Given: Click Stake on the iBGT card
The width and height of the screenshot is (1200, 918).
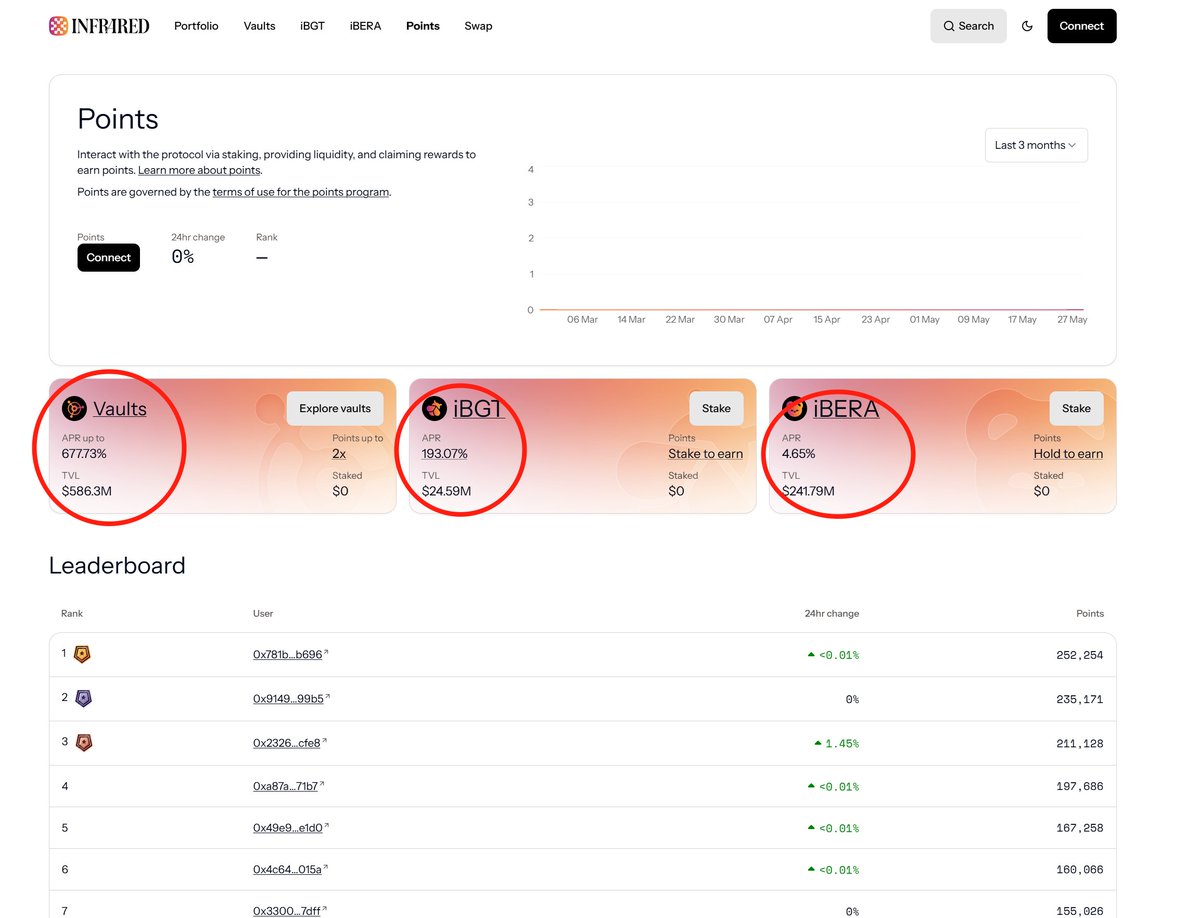Looking at the screenshot, I should [716, 408].
